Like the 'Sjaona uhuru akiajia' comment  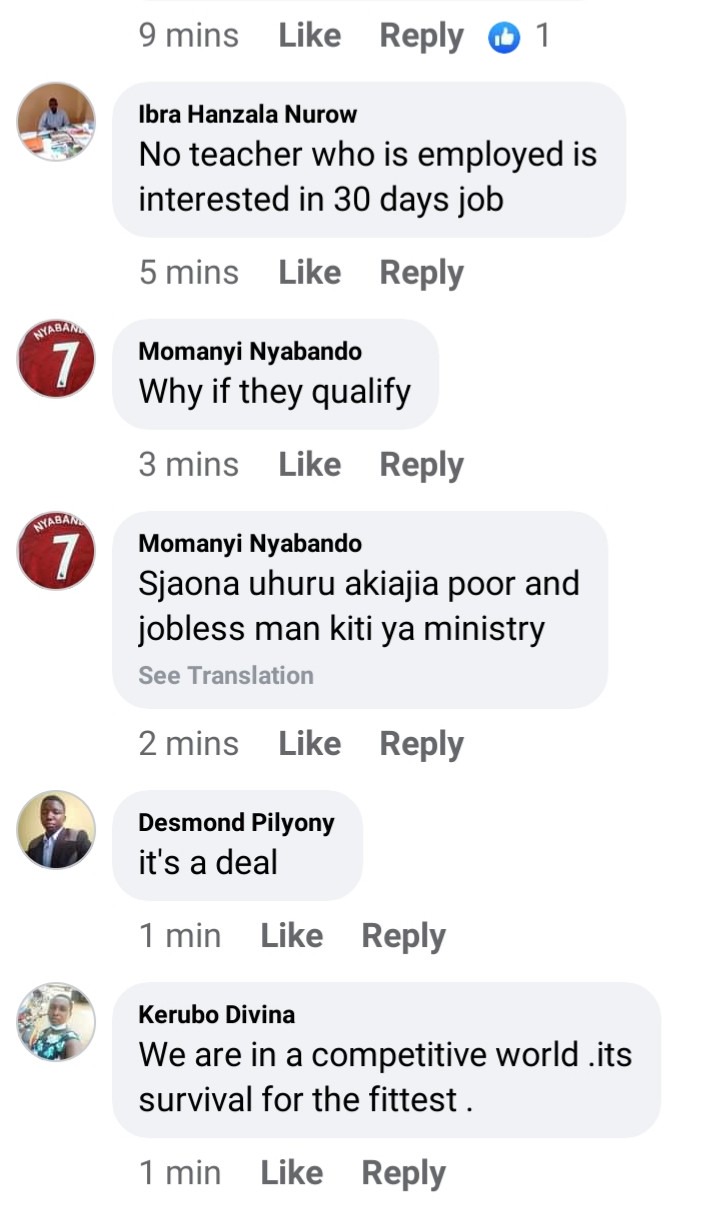pyautogui.click(x=309, y=744)
